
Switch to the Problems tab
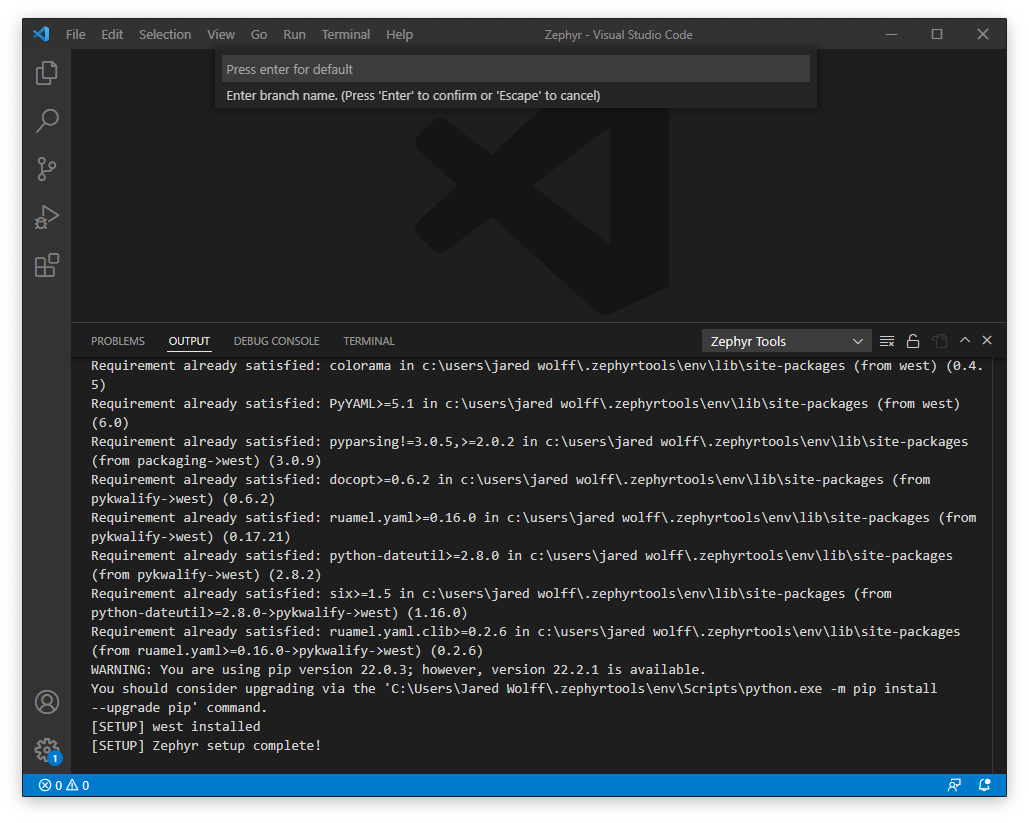tap(117, 341)
